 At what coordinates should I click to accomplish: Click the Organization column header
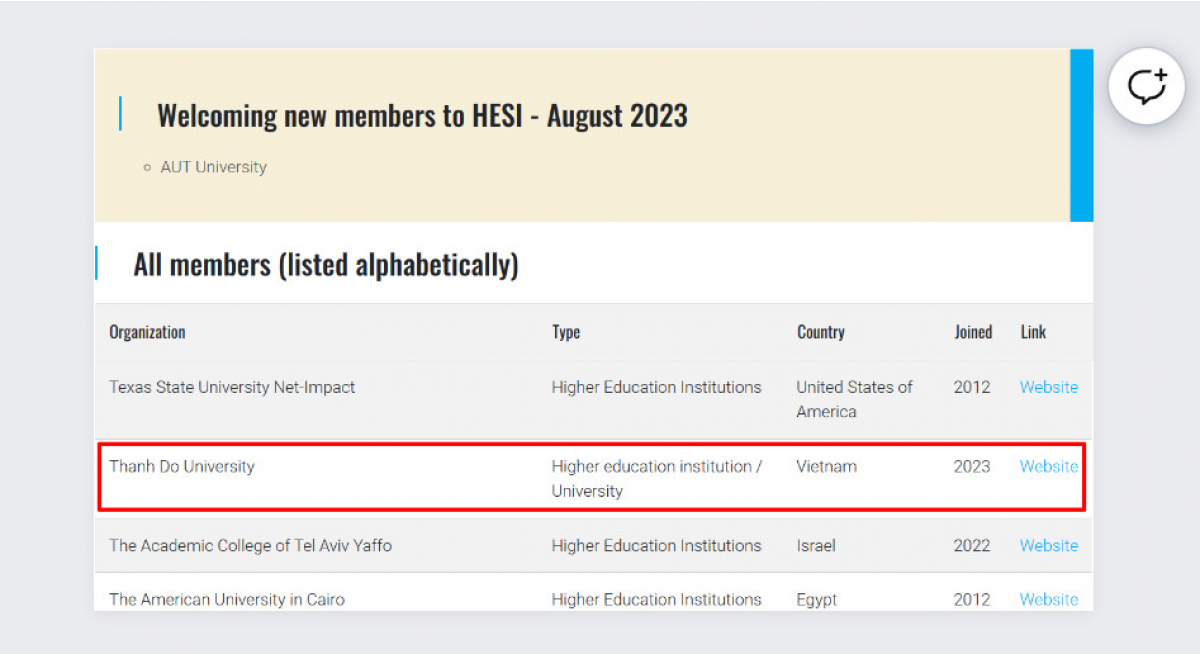tap(147, 332)
